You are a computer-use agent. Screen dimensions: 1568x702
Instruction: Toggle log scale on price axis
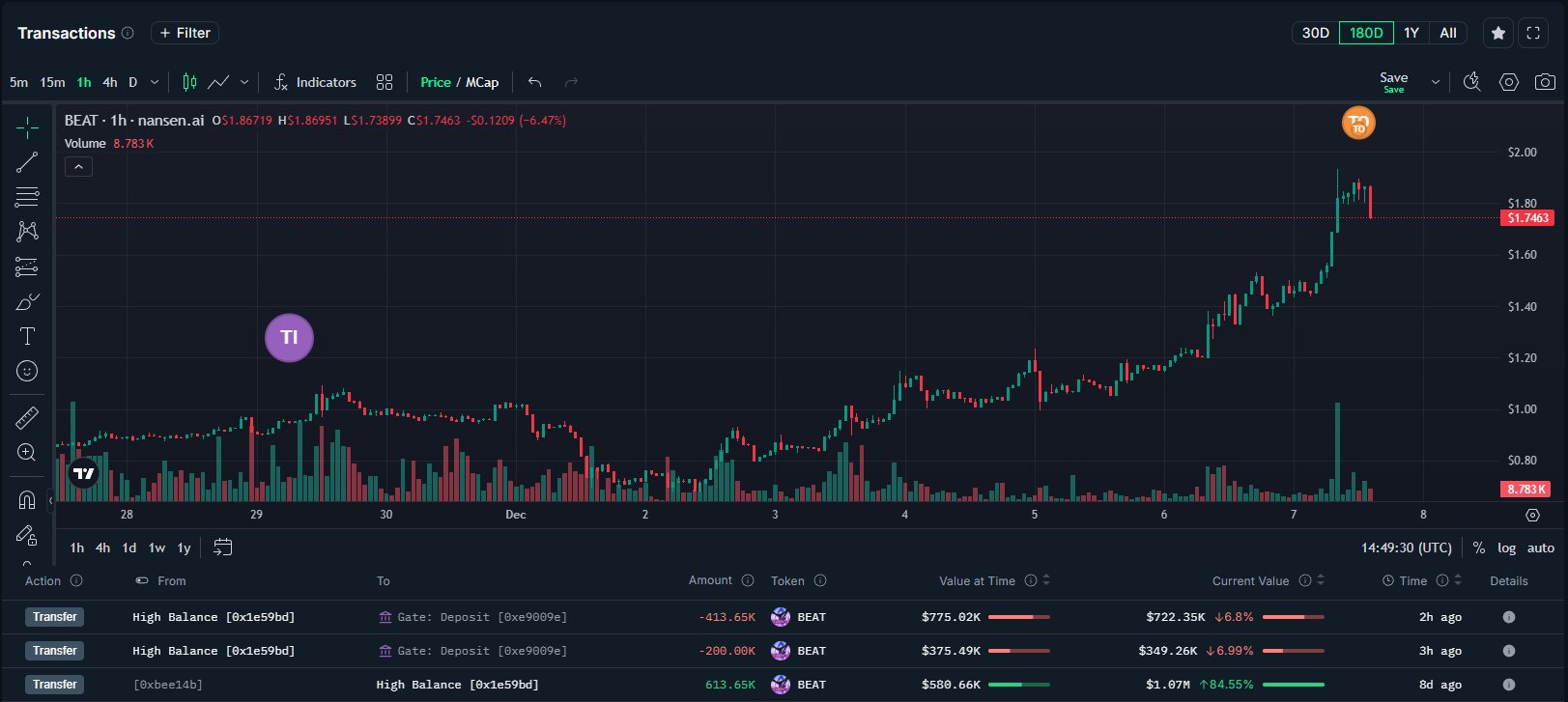click(x=1506, y=548)
